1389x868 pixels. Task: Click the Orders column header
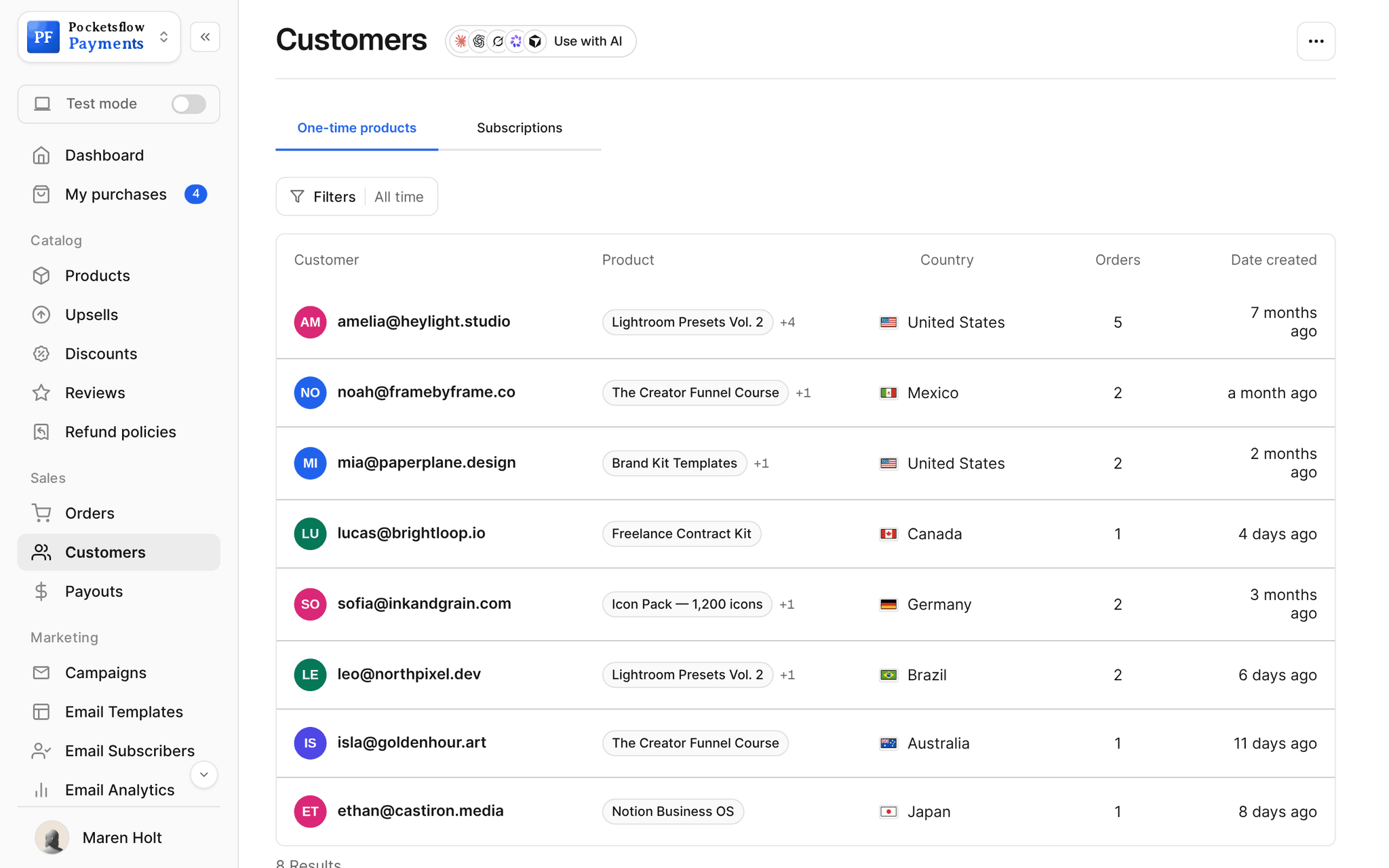(1118, 260)
